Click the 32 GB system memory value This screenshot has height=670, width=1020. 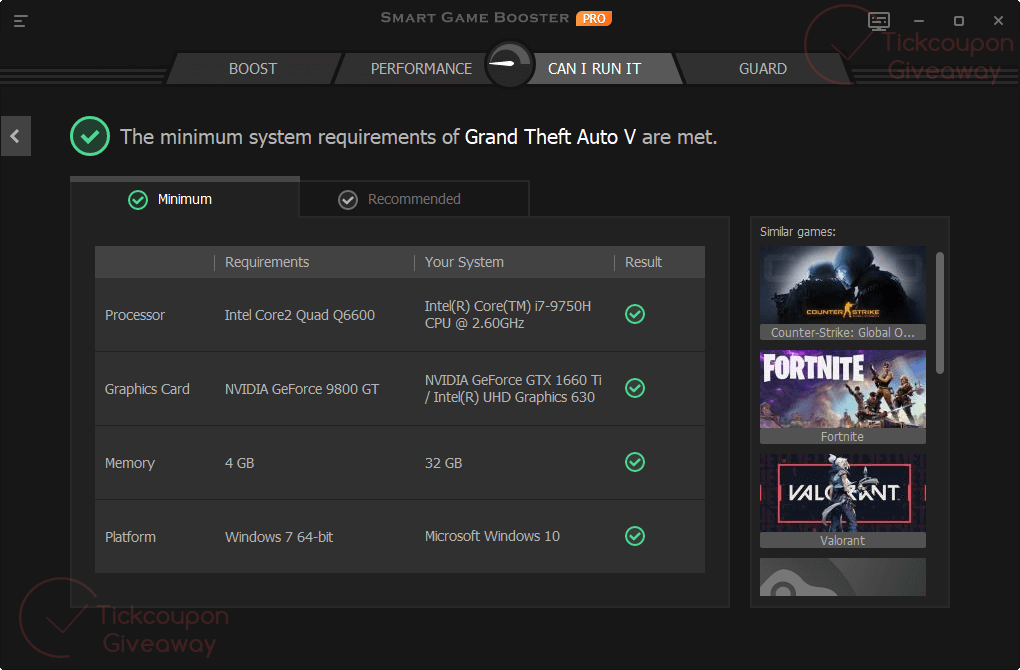tap(443, 463)
